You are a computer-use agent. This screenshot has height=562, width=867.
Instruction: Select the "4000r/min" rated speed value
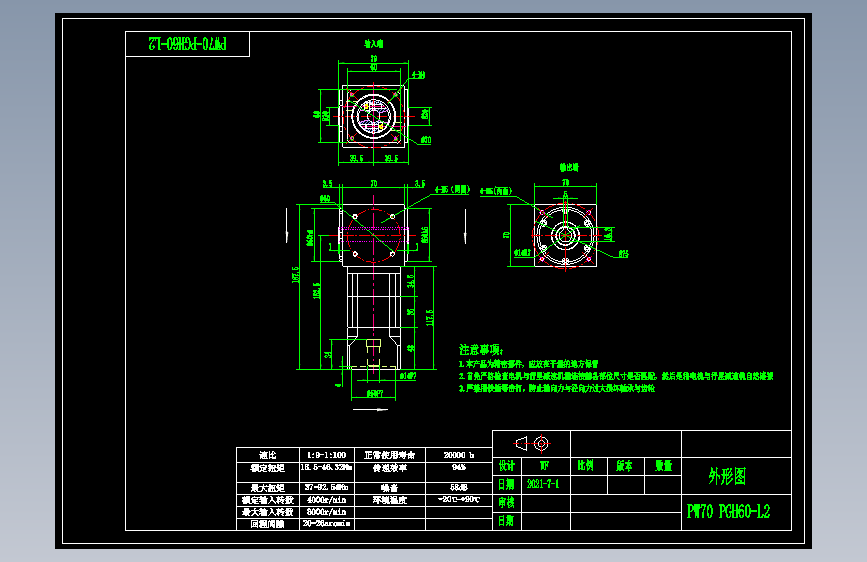pyautogui.click(x=327, y=500)
